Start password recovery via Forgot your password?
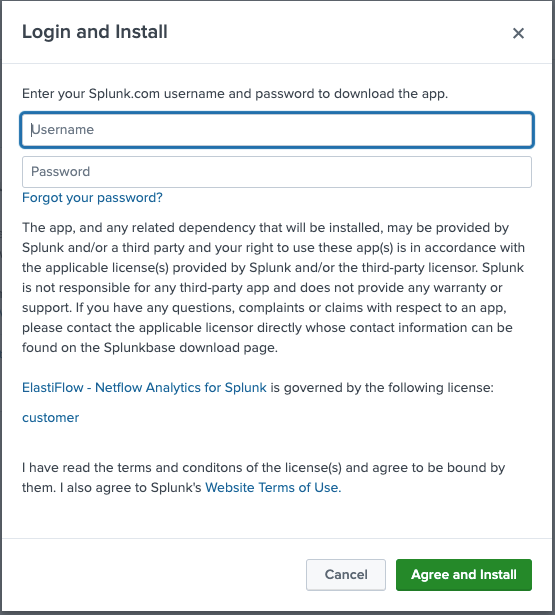 pos(92,198)
